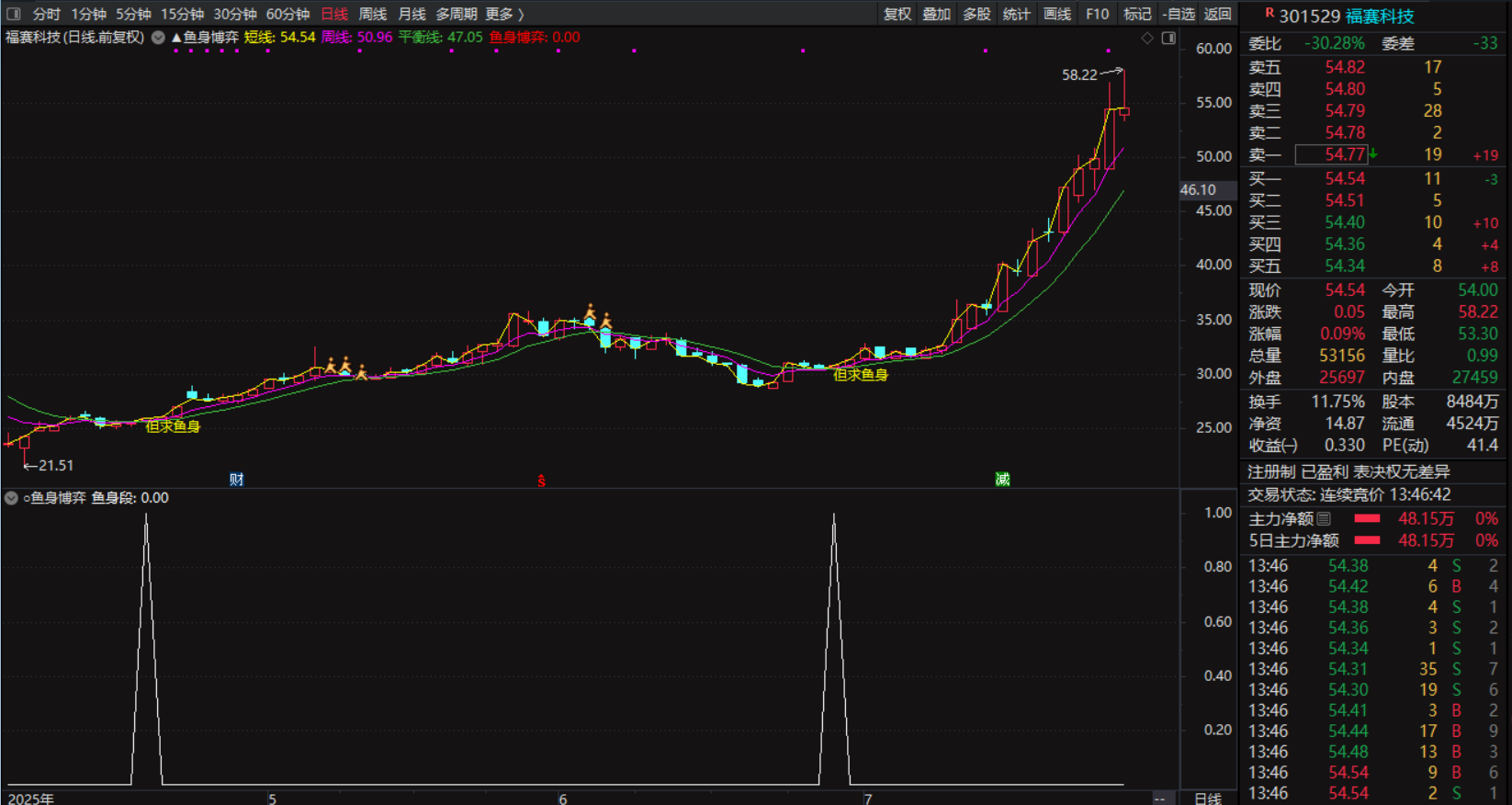This screenshot has width=1512, height=805.
Task: Open the 主力净额 detail list icon
Action: 1324,519
